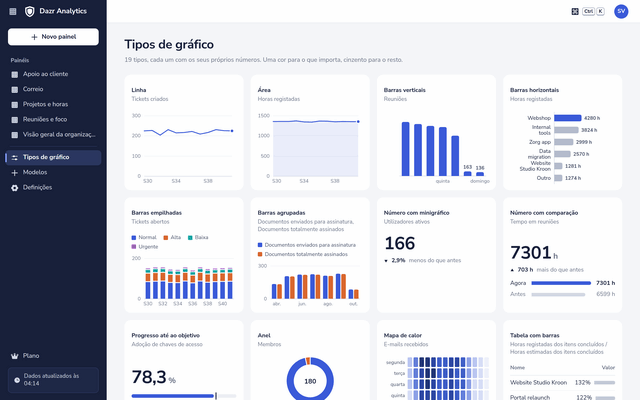Open the Área chart card
Viewport: 640px width, 400px height.
(x=310, y=132)
